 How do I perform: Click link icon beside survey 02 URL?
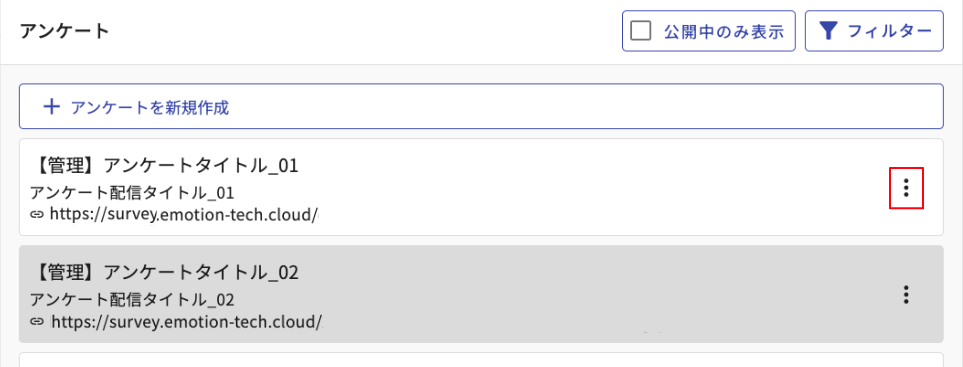37,321
